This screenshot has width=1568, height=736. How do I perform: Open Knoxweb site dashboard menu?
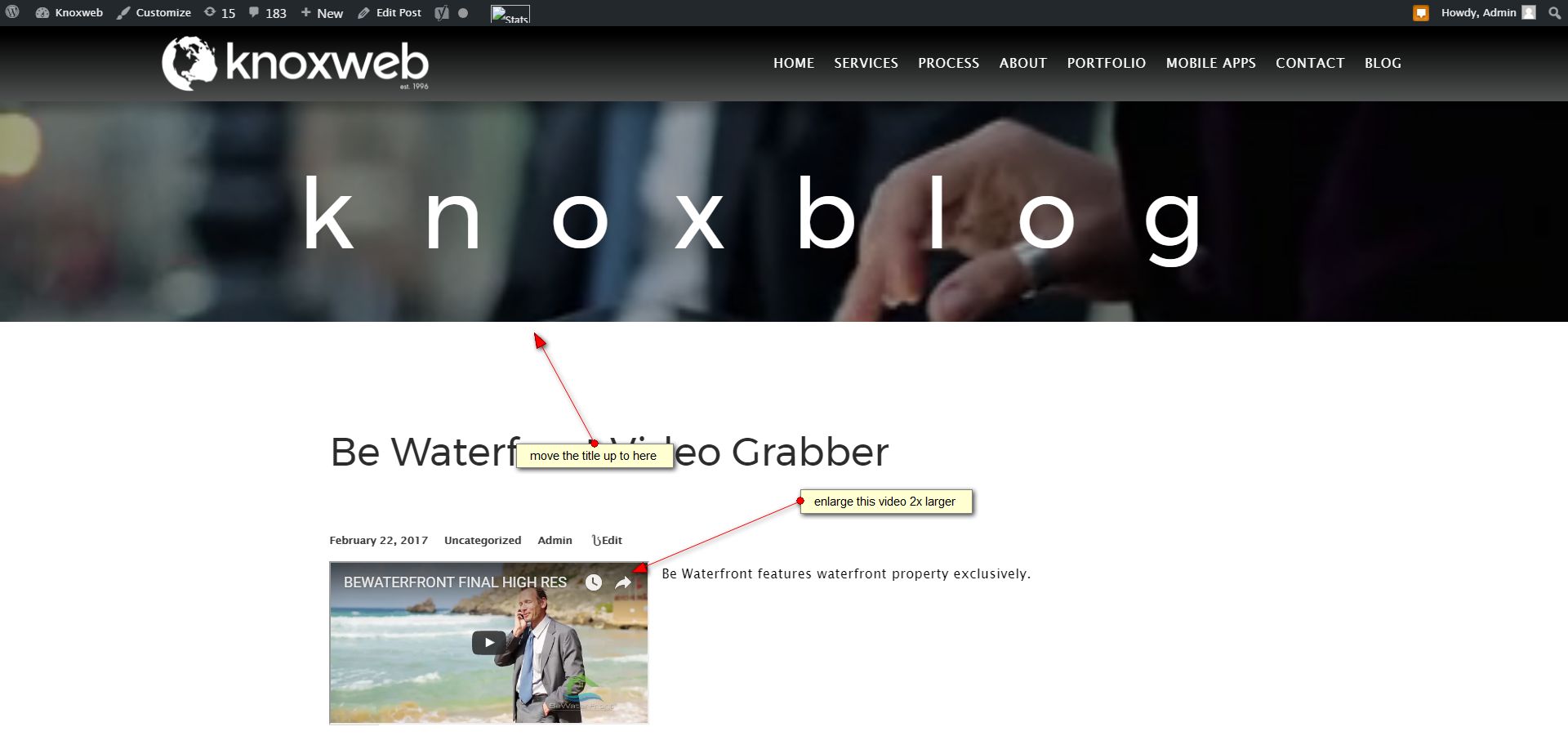(69, 12)
